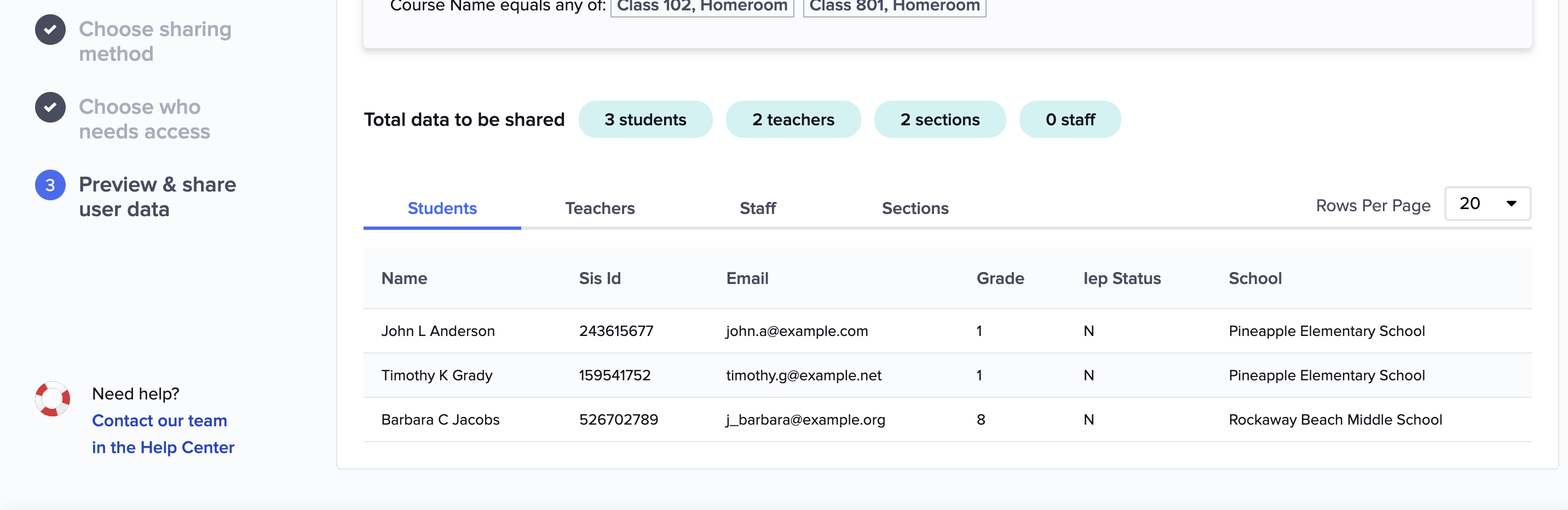Select the '3 students' summary chip

pos(645,119)
